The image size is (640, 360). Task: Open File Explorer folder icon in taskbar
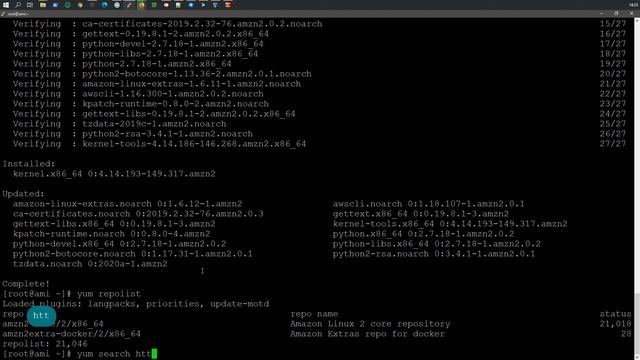point(43,5)
